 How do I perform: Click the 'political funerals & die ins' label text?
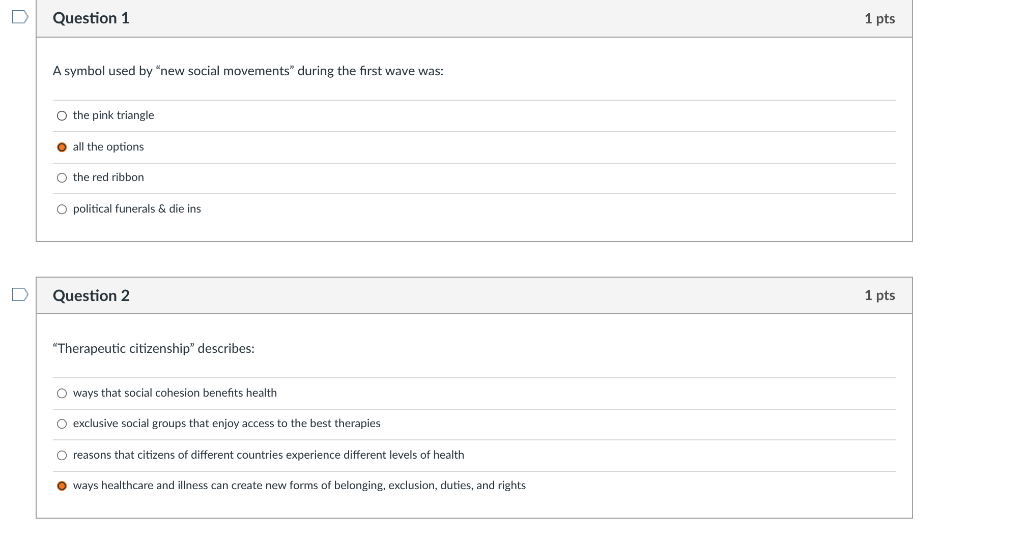(137, 209)
